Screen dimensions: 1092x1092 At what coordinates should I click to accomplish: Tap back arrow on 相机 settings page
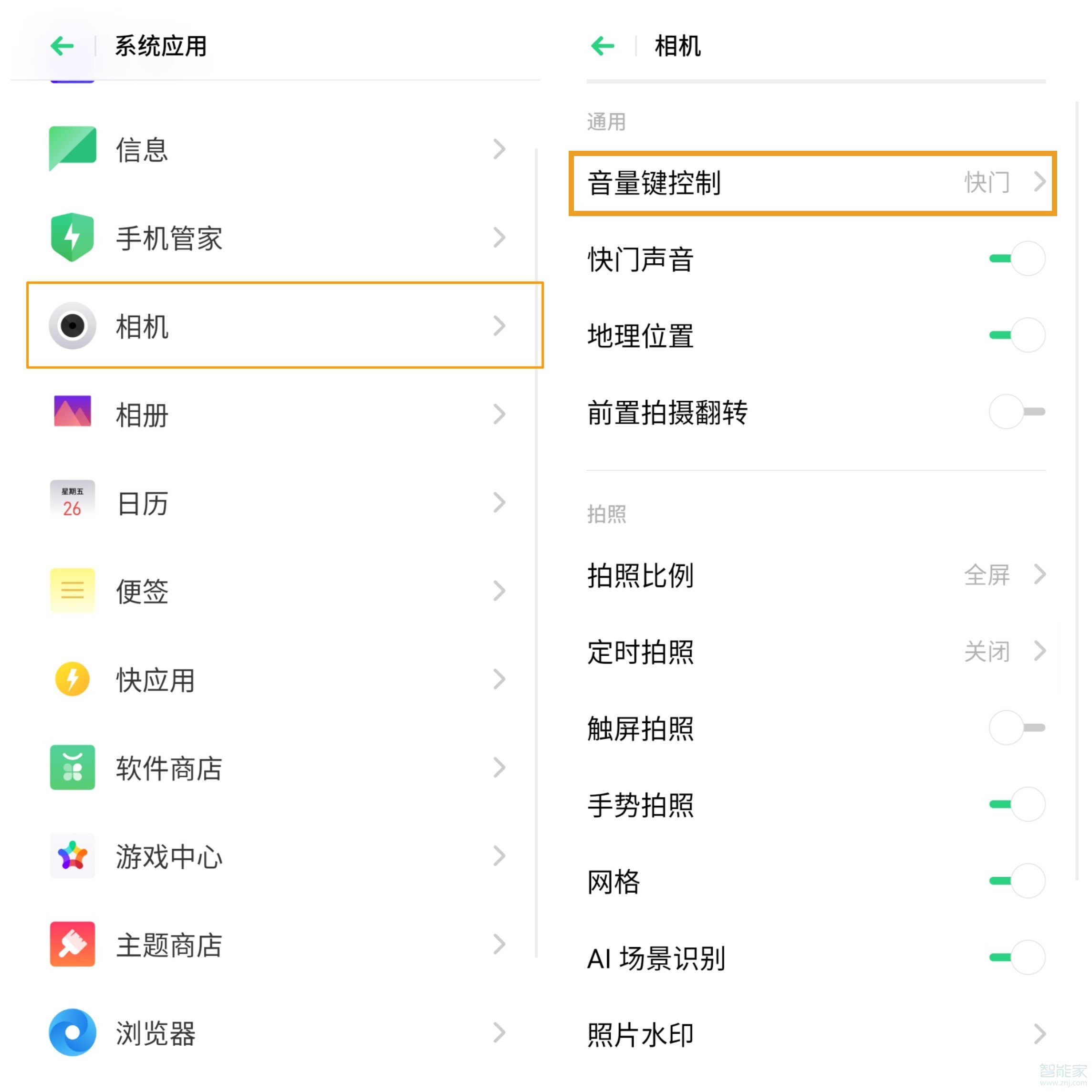point(603,46)
